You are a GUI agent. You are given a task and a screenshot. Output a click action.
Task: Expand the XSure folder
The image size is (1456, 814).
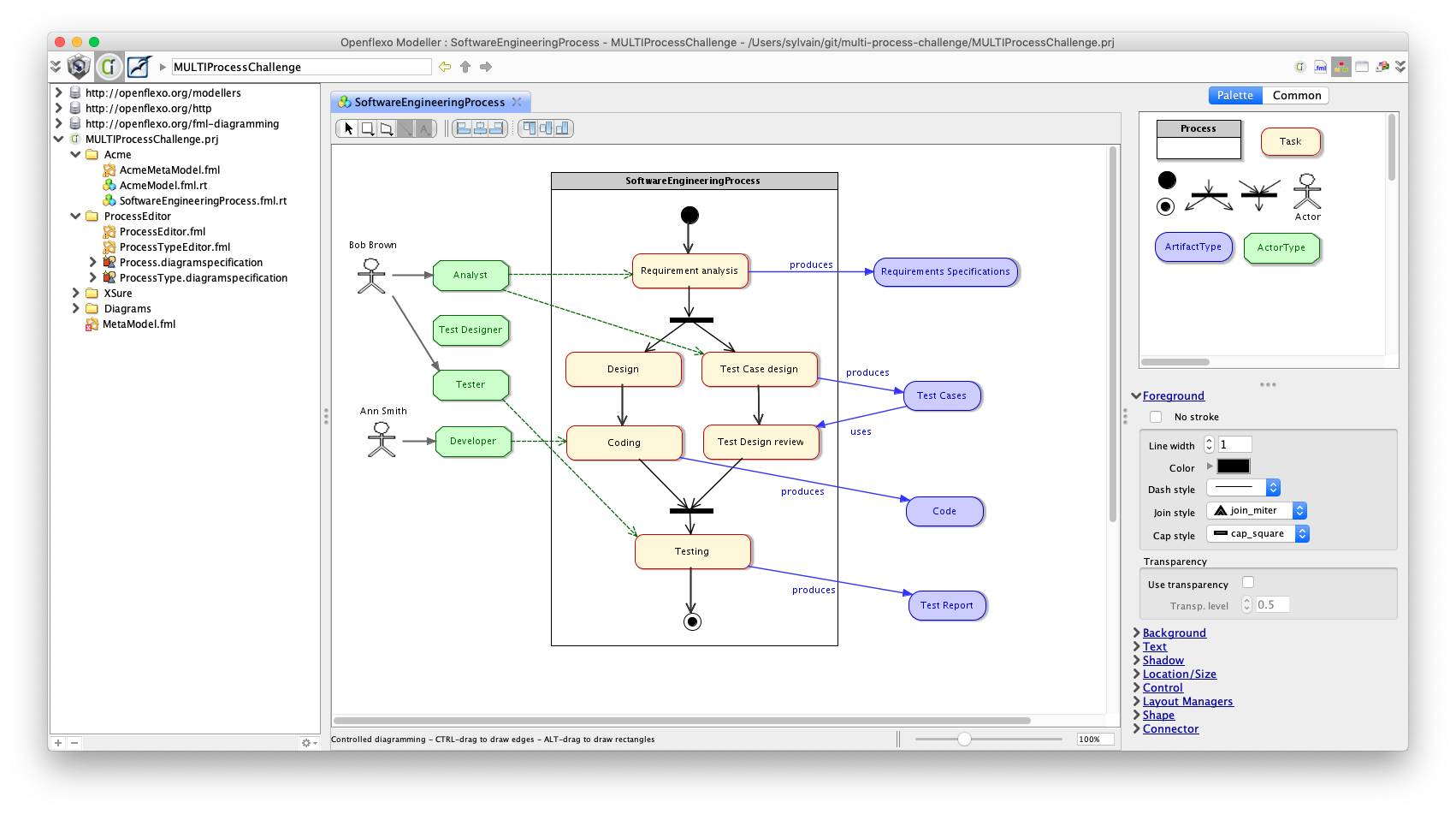click(x=75, y=293)
